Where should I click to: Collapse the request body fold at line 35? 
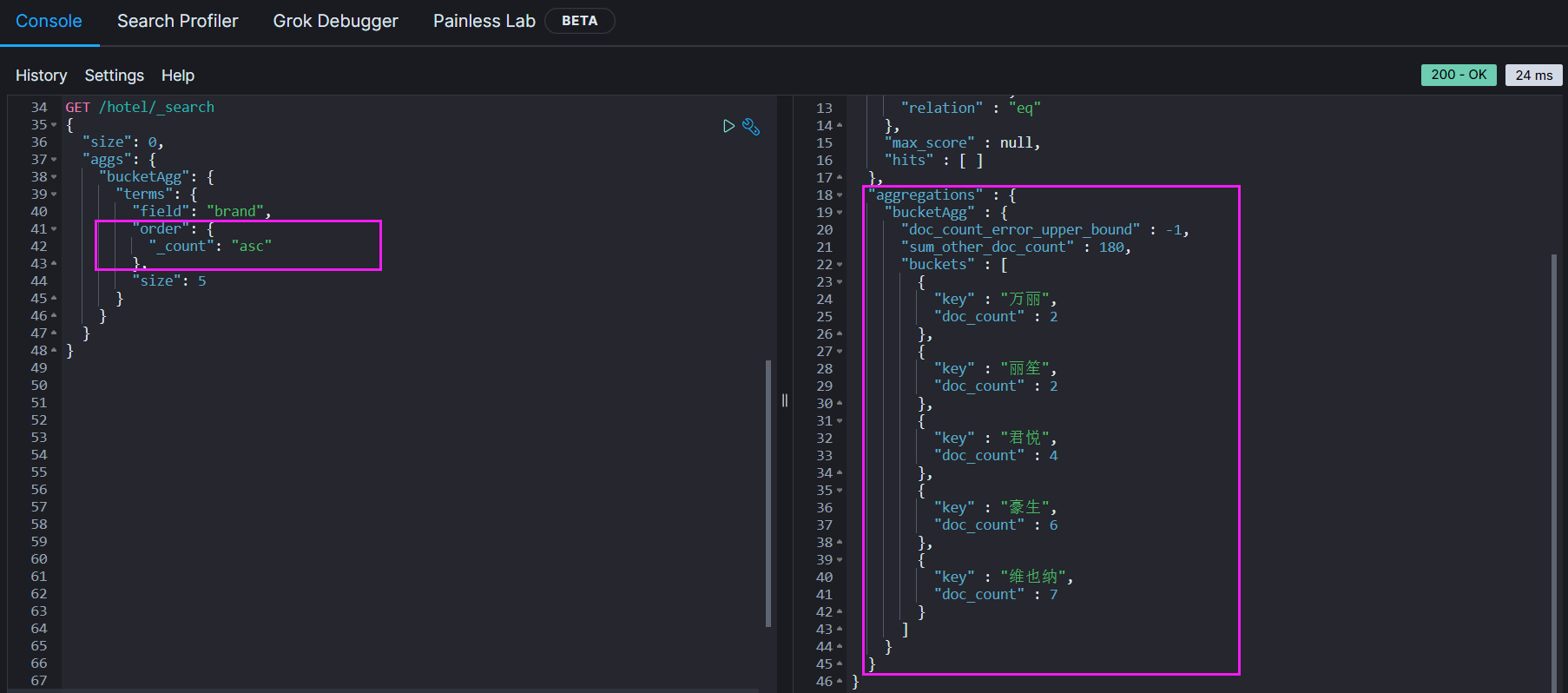[54, 125]
